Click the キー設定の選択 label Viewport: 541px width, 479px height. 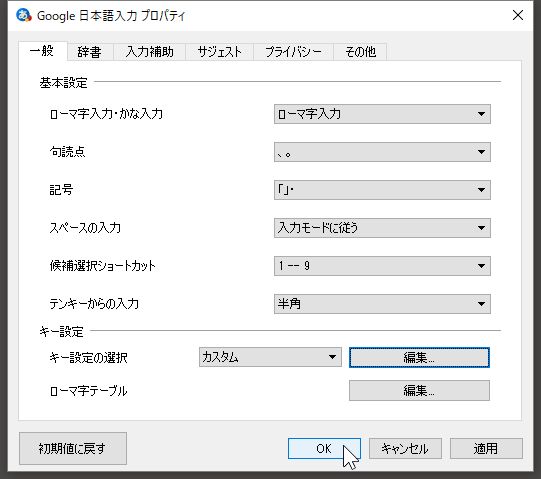click(x=88, y=358)
